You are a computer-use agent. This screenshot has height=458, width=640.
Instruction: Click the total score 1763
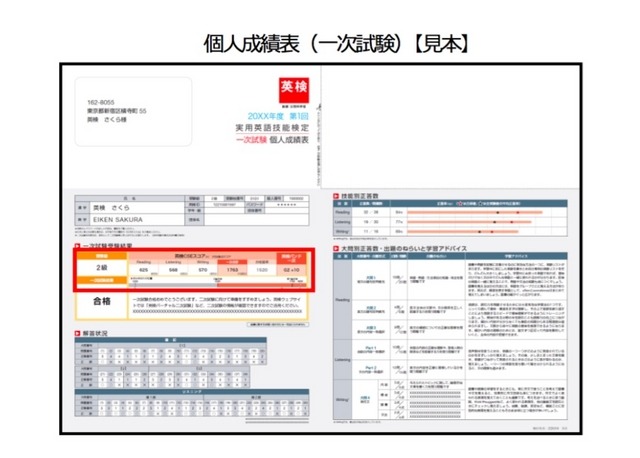pyautogui.click(x=232, y=270)
